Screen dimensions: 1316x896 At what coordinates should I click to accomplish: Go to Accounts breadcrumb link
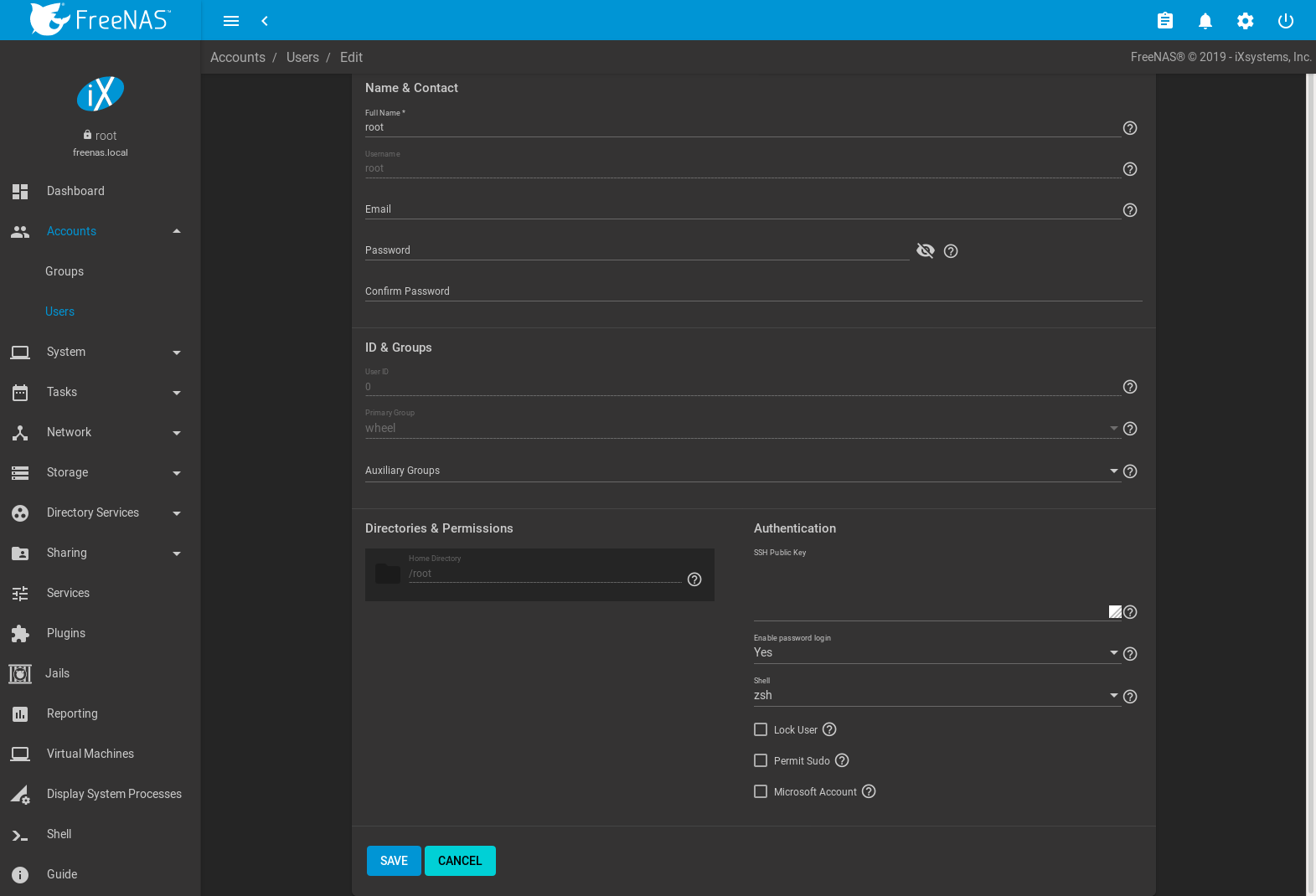(238, 57)
